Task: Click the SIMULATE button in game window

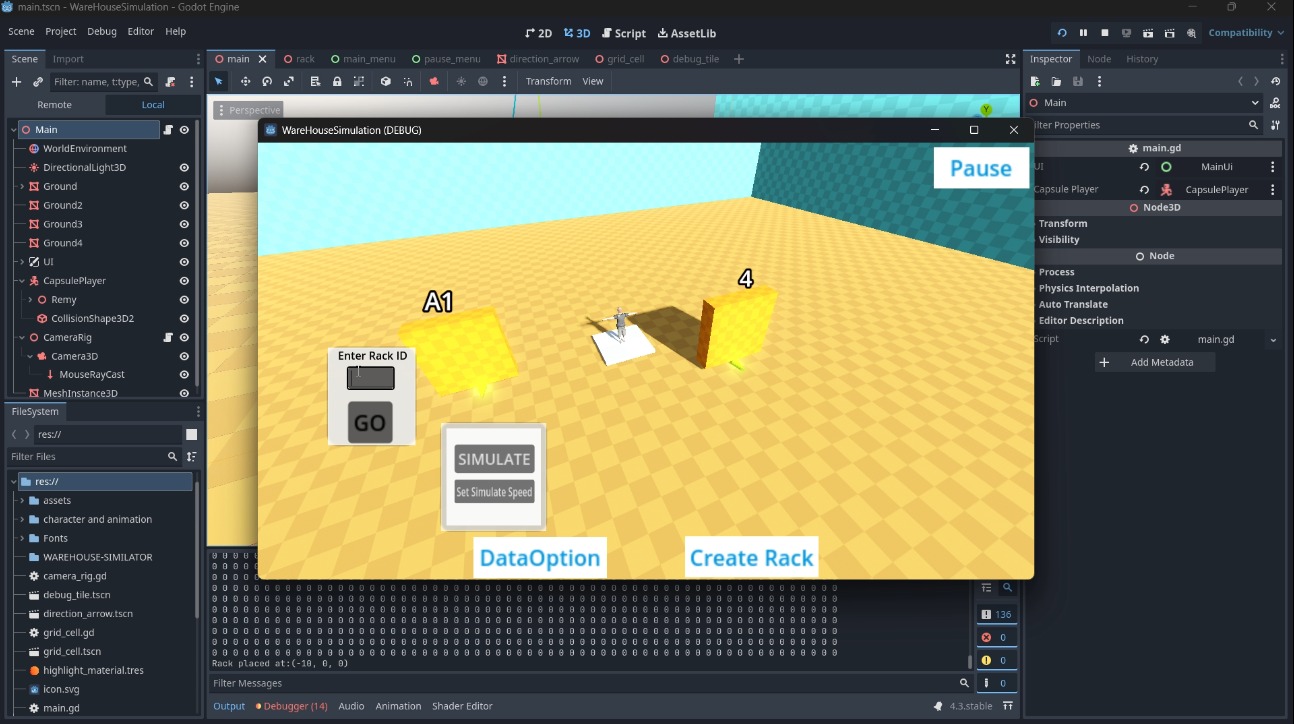Action: pos(494,459)
